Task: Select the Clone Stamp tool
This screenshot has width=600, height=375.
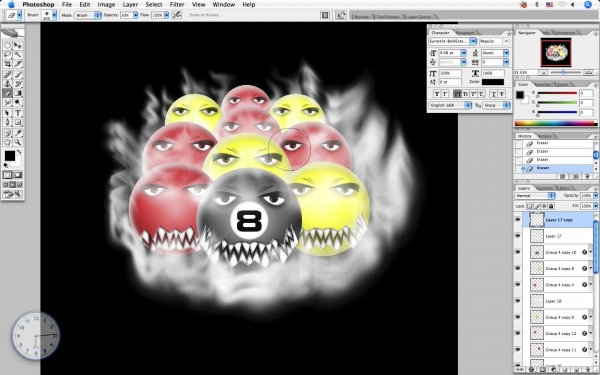Action: (8, 84)
